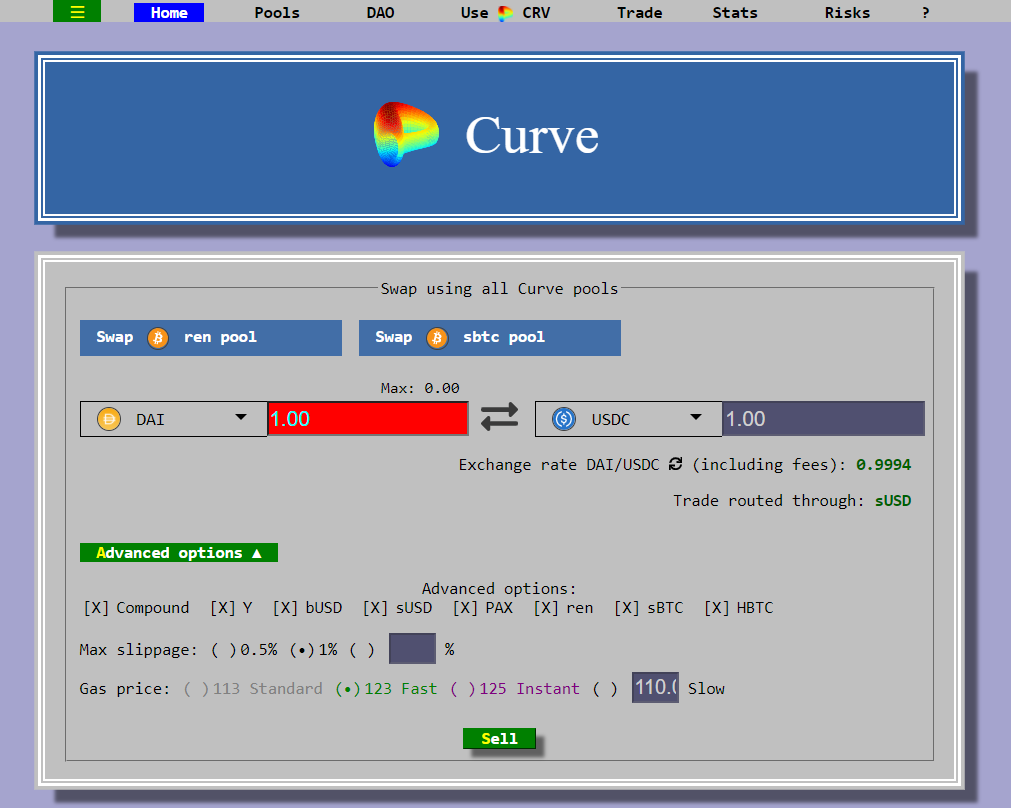Image resolution: width=1011 pixels, height=808 pixels.
Task: Click the DAI coin icon
Action: tap(109, 419)
